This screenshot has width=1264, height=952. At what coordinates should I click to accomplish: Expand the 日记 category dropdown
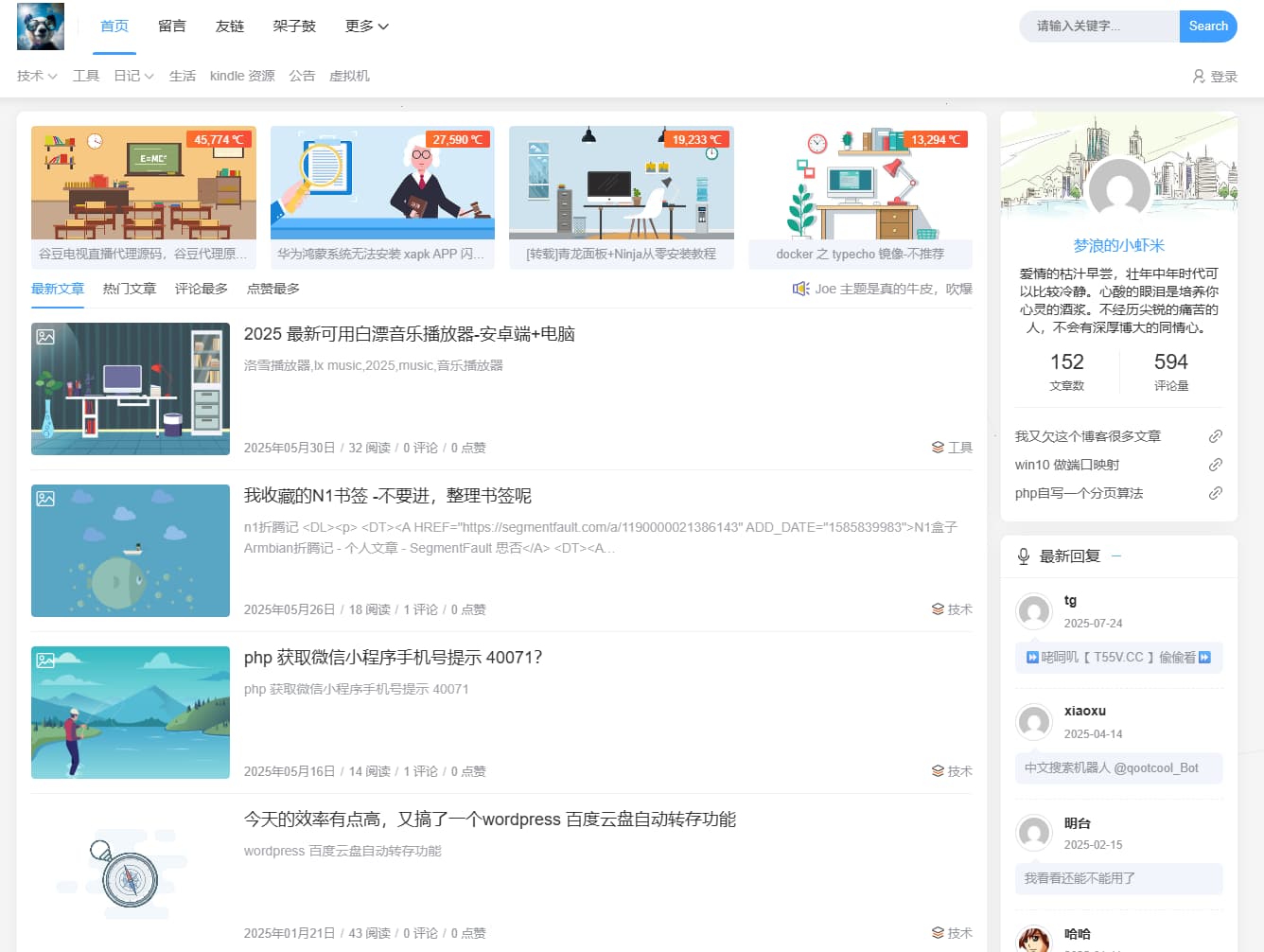click(x=133, y=76)
